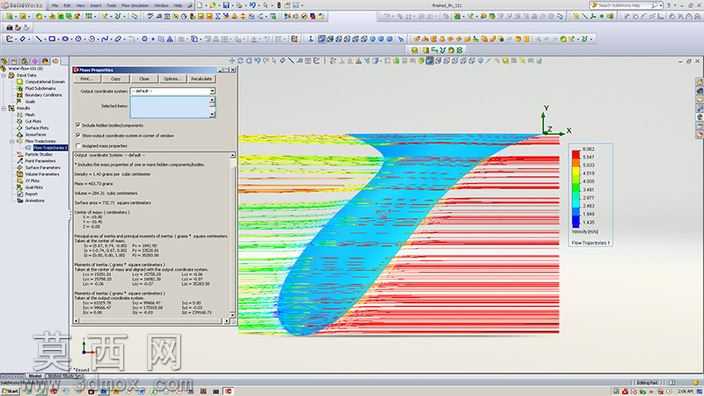The image size is (704, 396).
Task: Collapse the Input Data tree node
Action: [4, 75]
